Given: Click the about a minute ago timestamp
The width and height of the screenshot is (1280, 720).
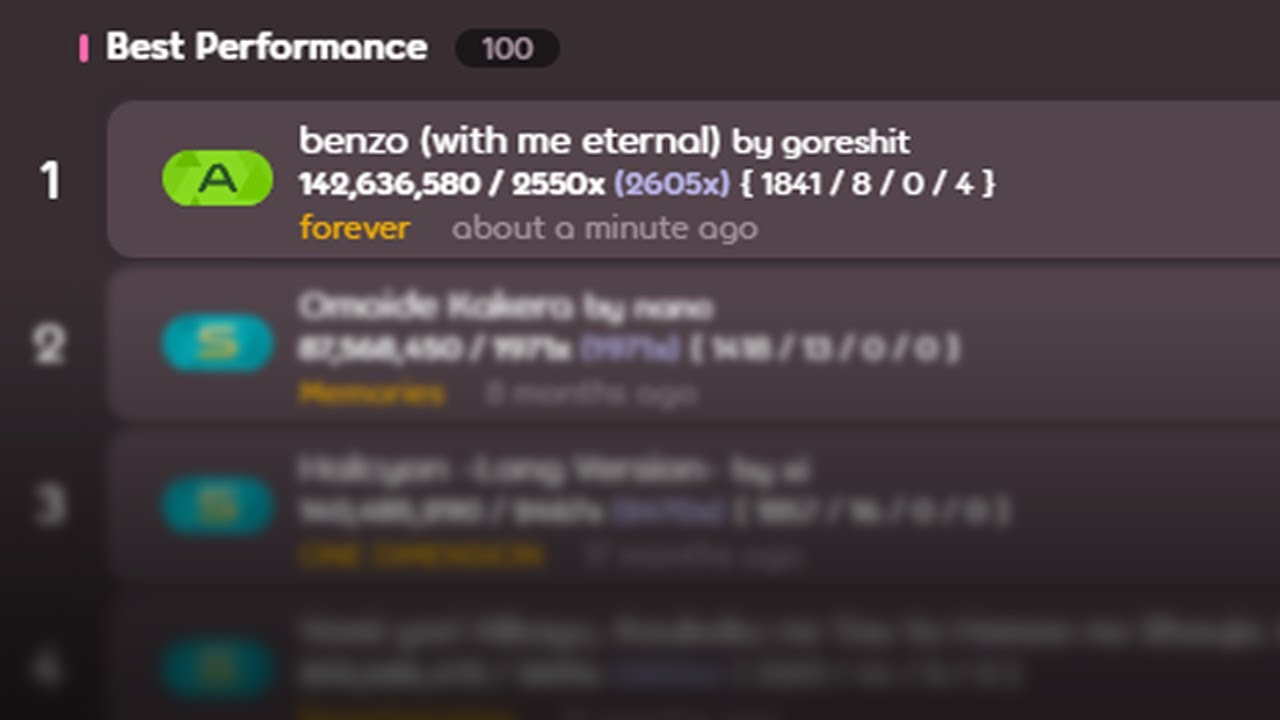Looking at the screenshot, I should [605, 229].
